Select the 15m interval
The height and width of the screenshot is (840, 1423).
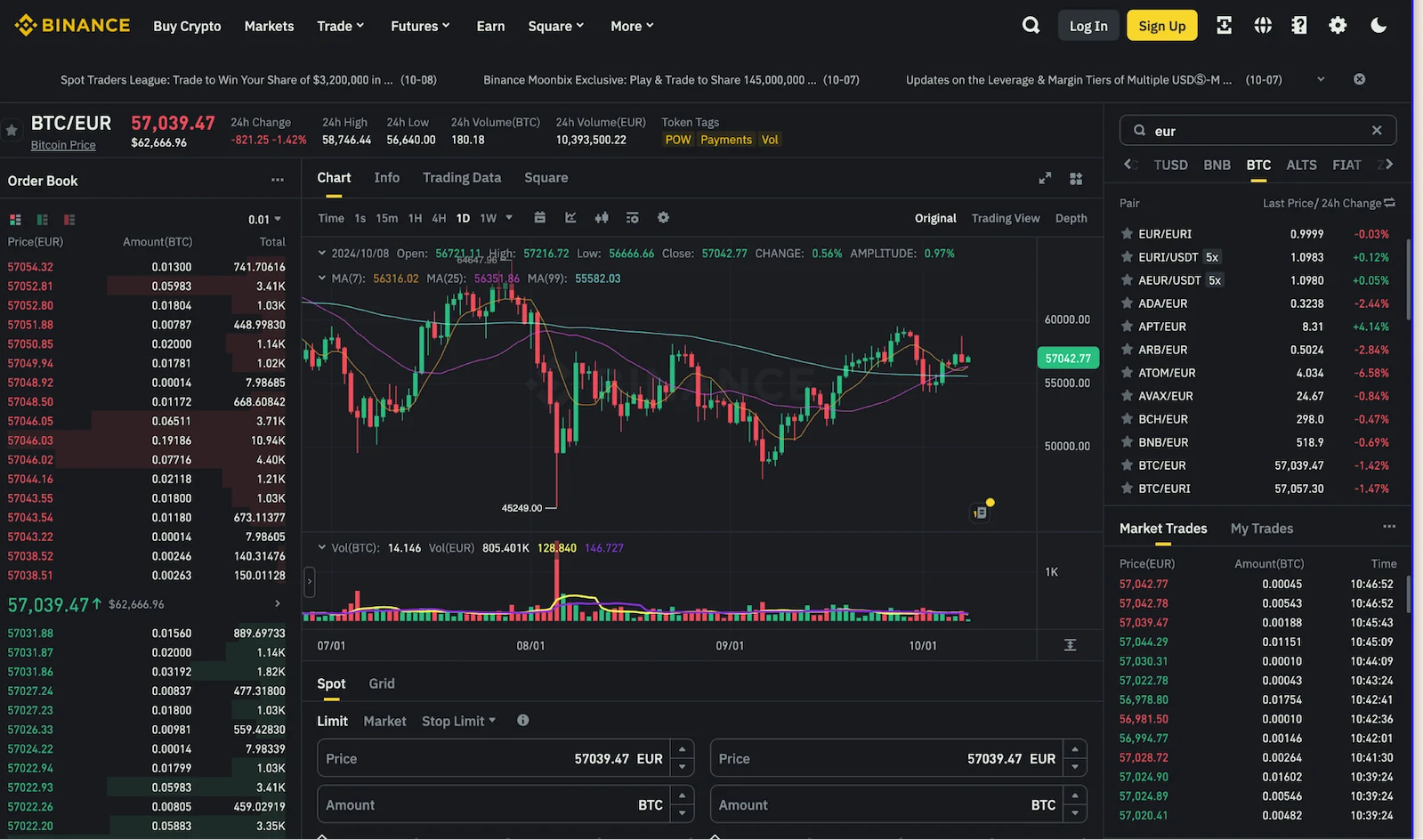point(386,218)
